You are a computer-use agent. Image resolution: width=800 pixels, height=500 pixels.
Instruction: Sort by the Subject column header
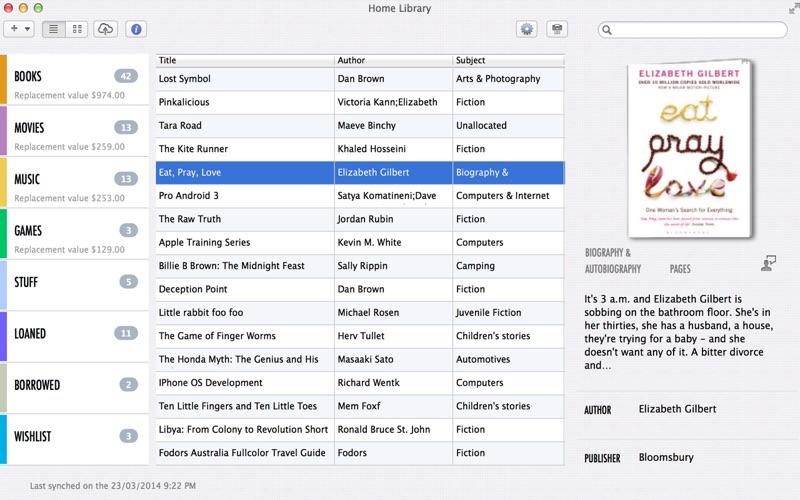[x=508, y=60]
